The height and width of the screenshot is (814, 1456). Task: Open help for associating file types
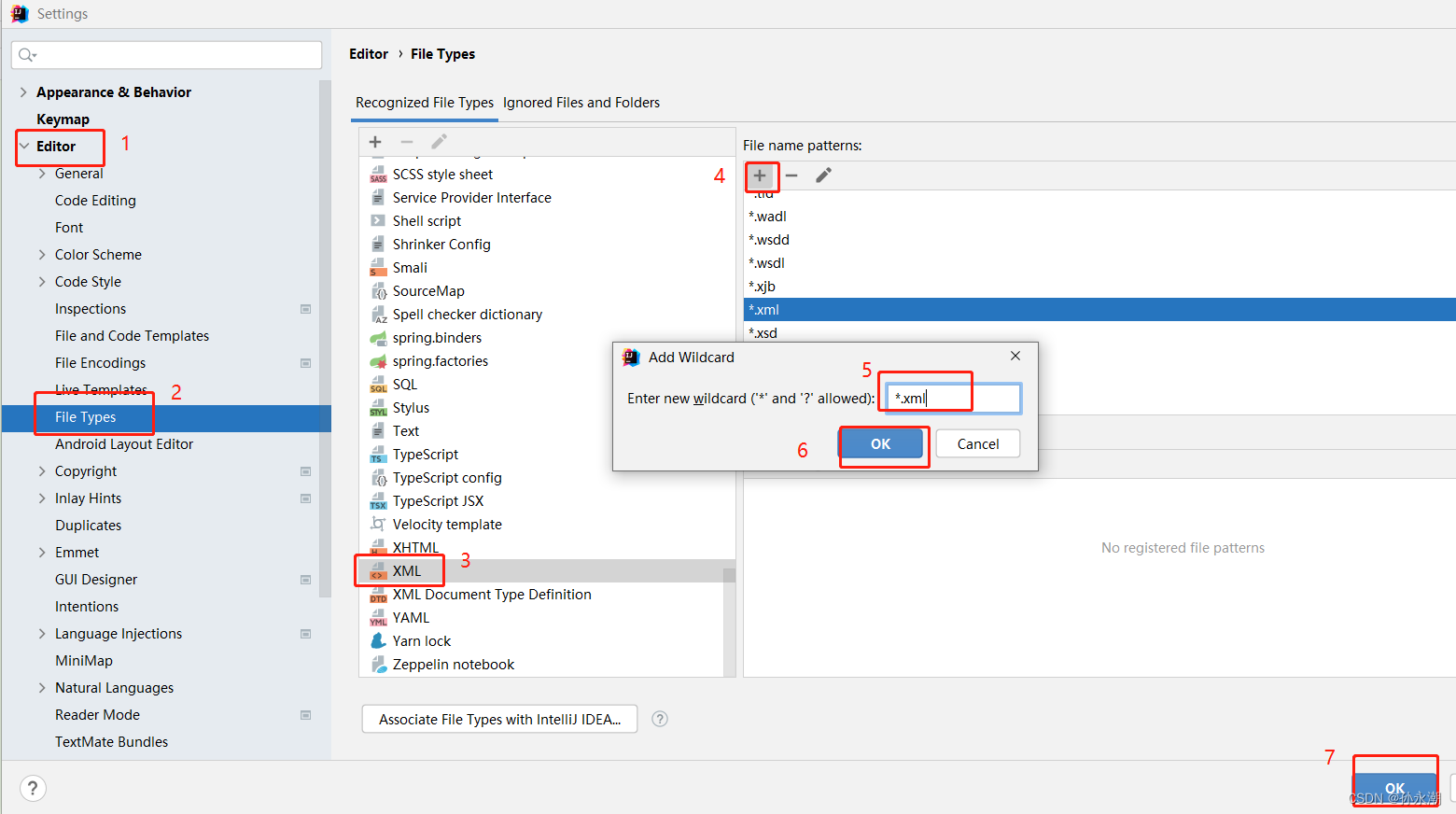point(660,719)
